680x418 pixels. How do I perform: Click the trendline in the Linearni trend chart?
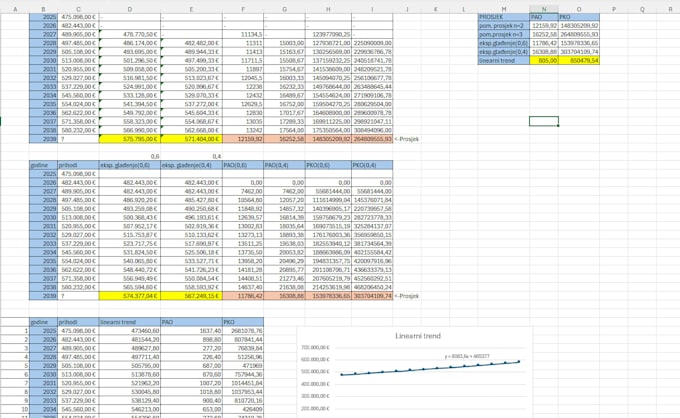[x=429, y=368]
